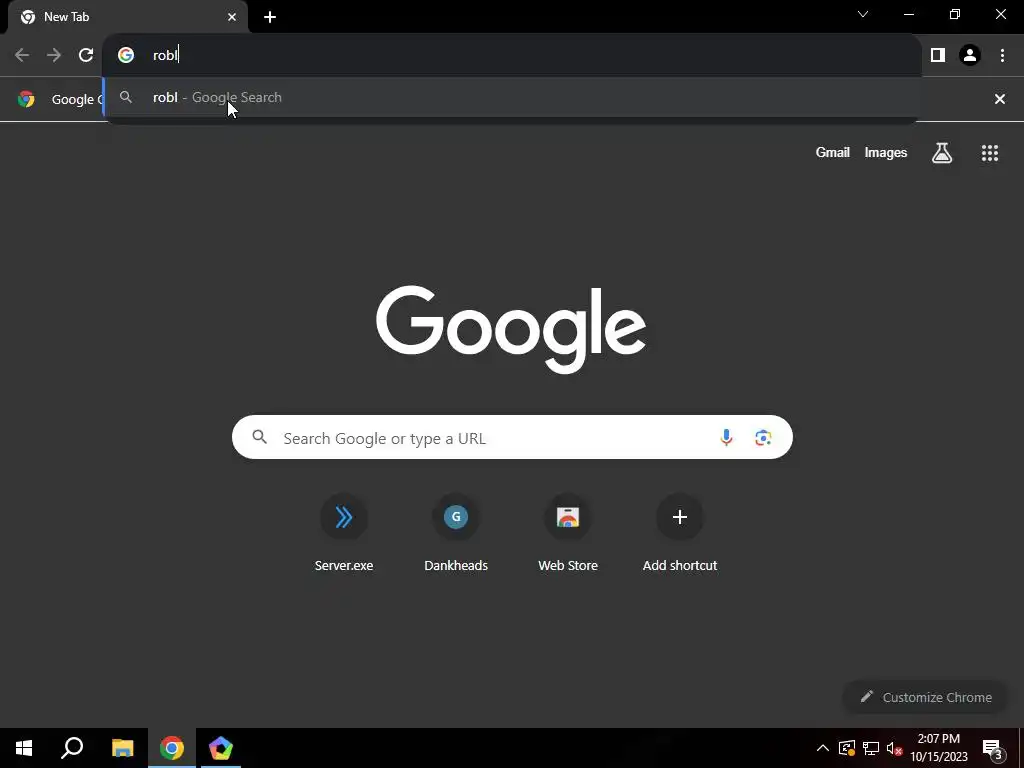Dismiss the info bar with the X
Image resolution: width=1024 pixels, height=768 pixels.
pos(999,99)
